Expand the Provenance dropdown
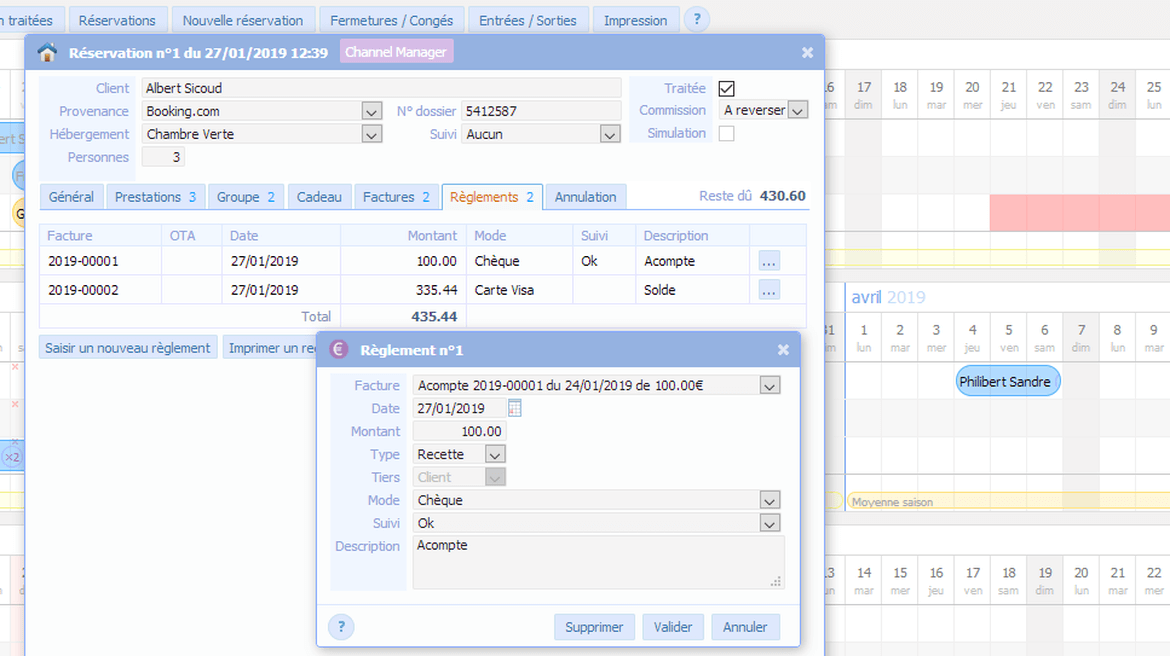The image size is (1170, 656). pos(371,112)
